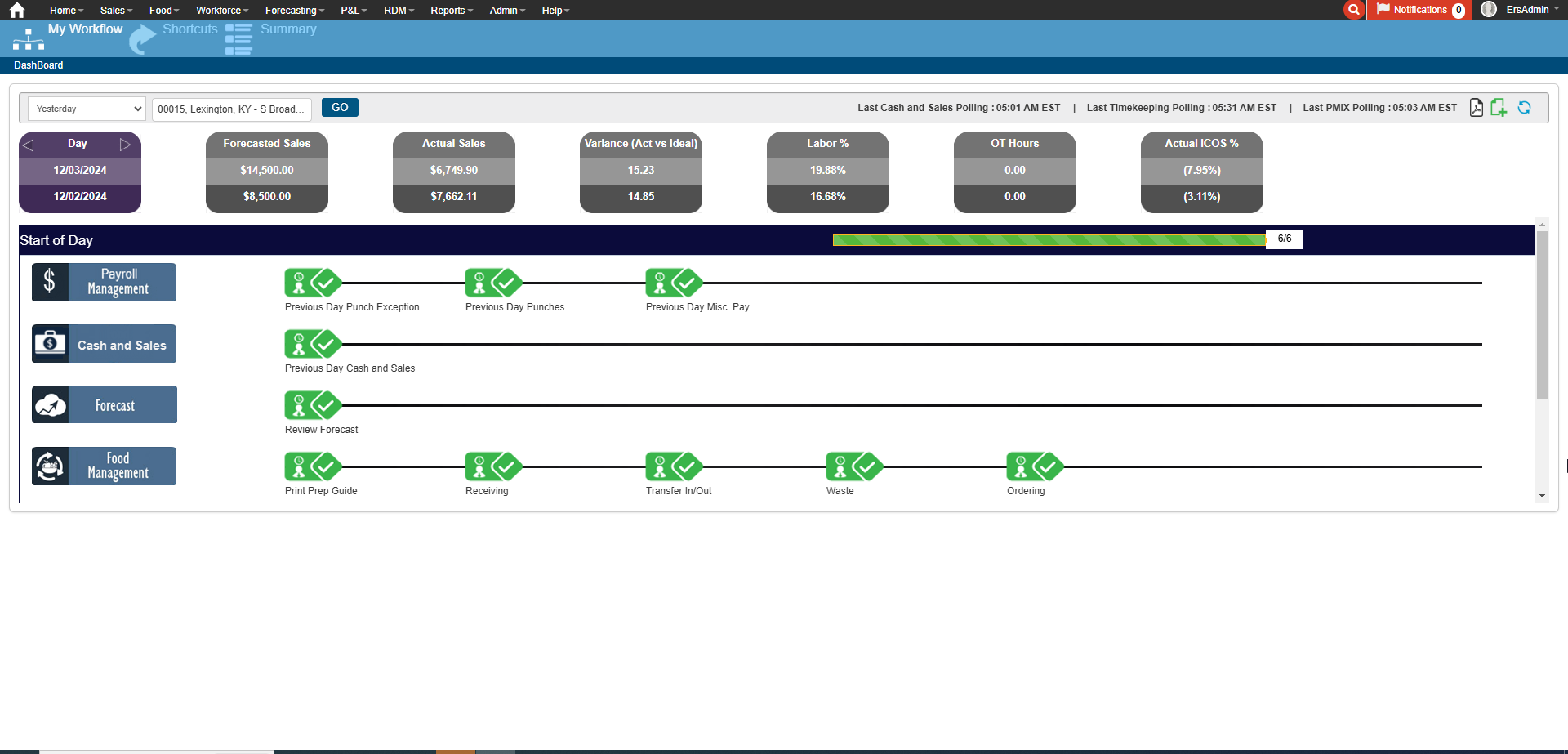Click the green add document icon

(x=1499, y=108)
